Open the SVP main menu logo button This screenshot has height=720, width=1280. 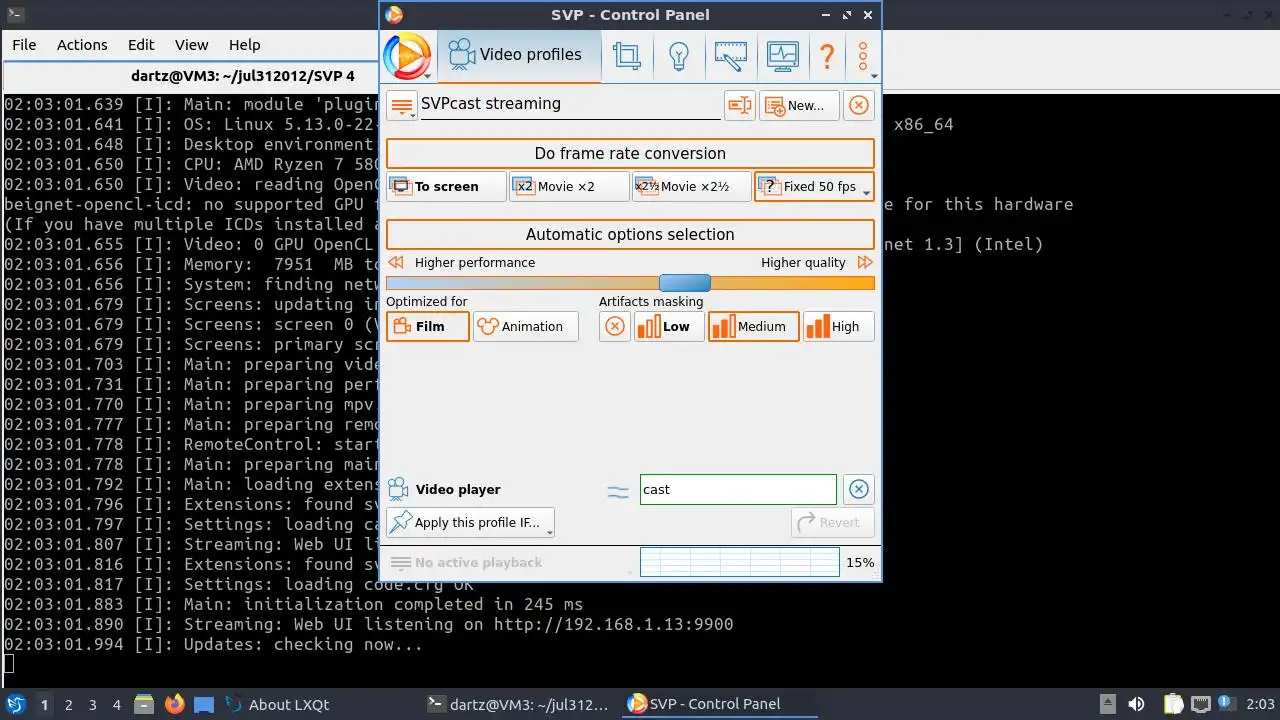[407, 56]
